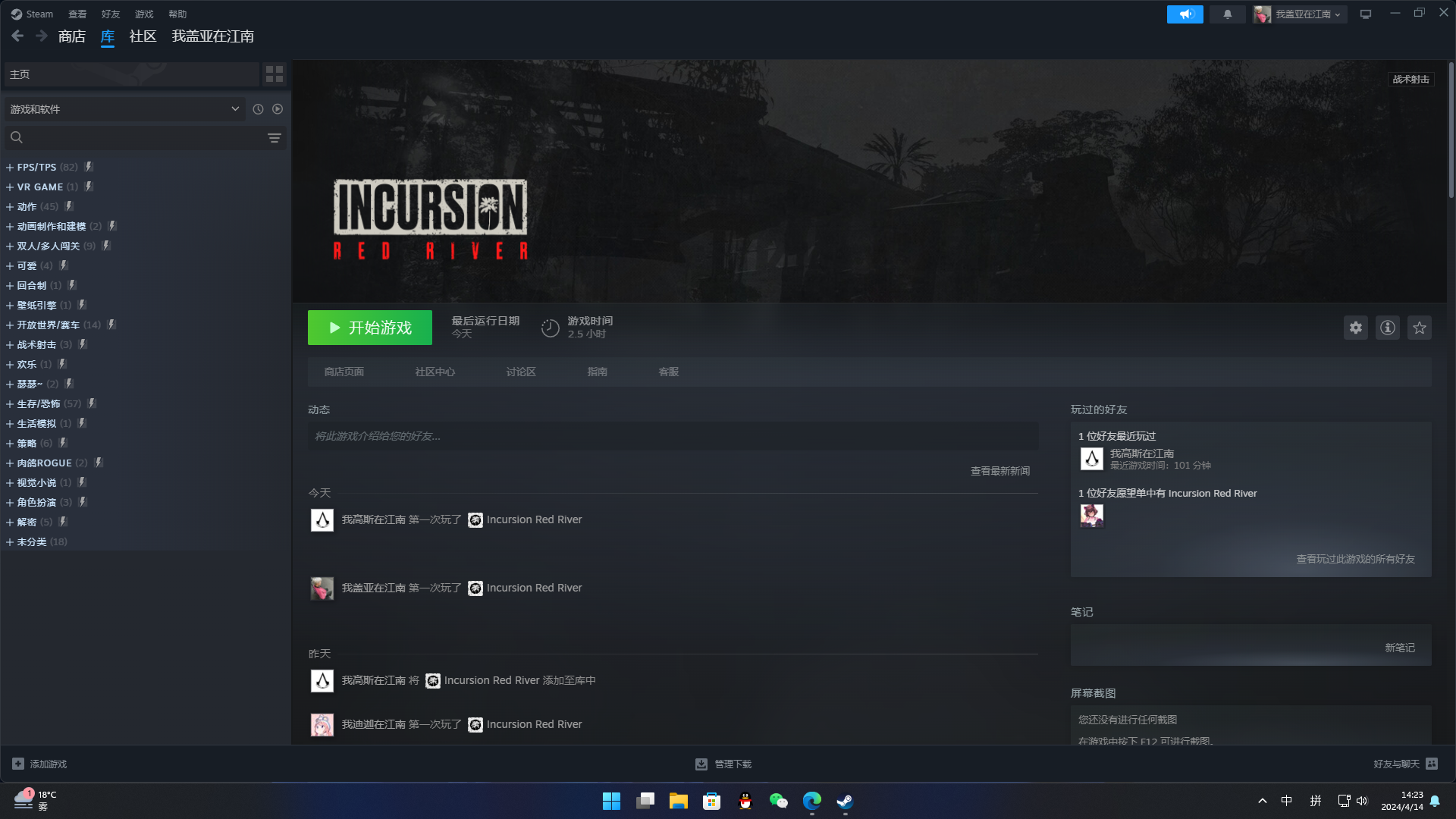Image resolution: width=1456 pixels, height=819 pixels.
Task: Toggle the library grid view icon
Action: (275, 74)
